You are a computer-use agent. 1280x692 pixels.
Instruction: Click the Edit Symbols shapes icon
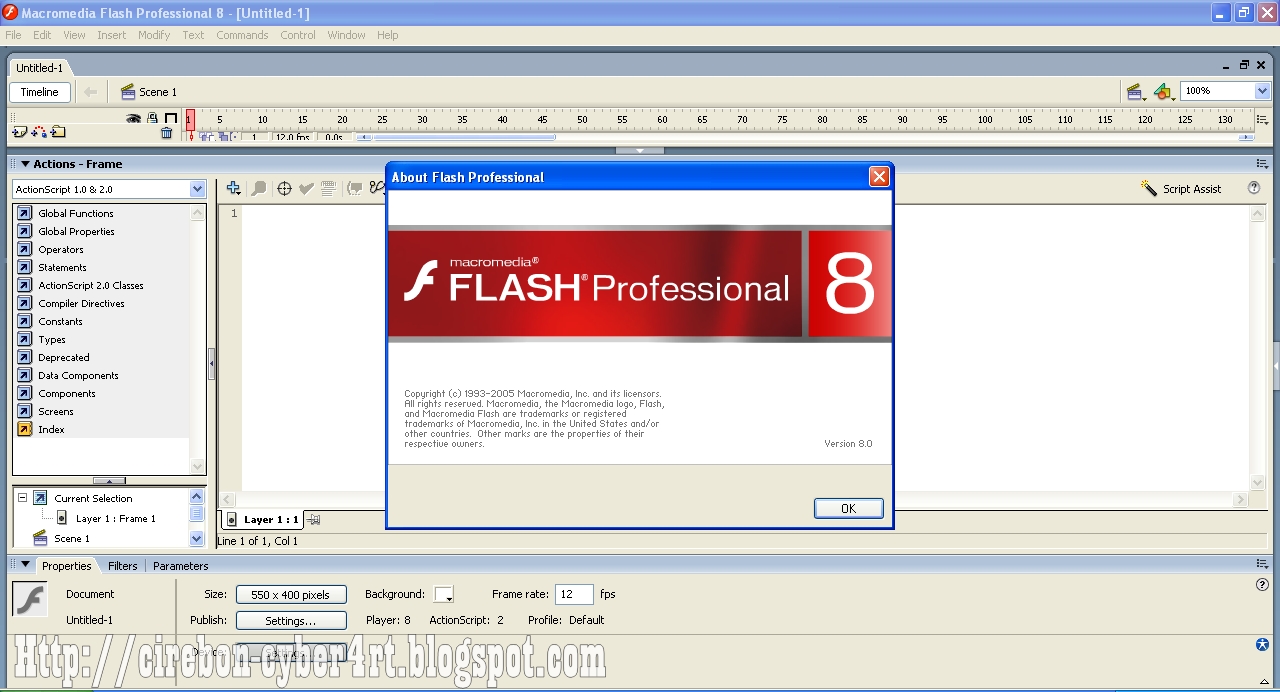pos(1162,92)
